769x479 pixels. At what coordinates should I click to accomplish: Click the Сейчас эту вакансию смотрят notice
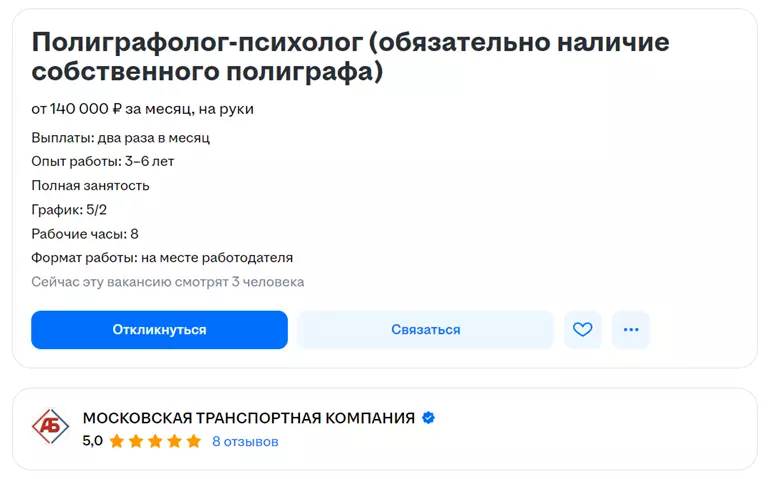[x=167, y=282]
